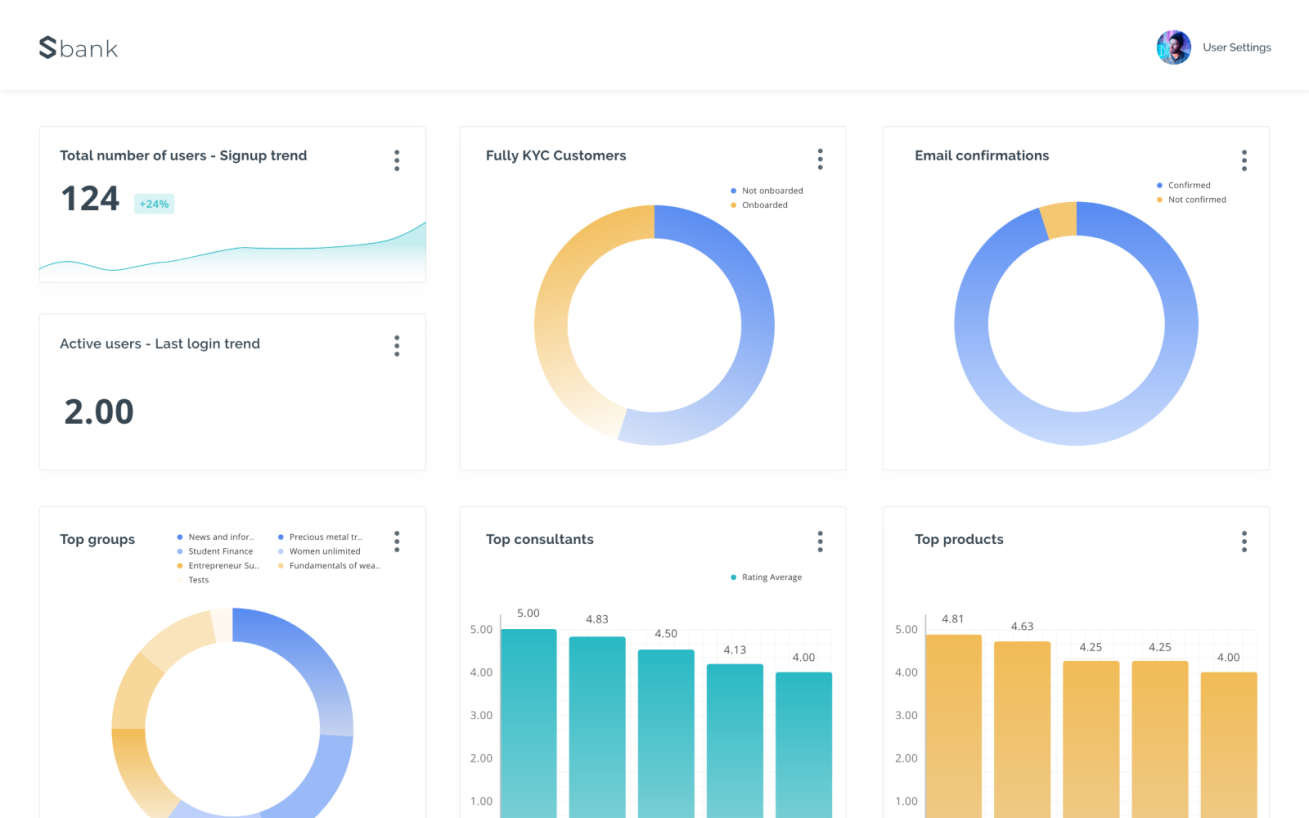Toggle the News and infor.. legend entry

tap(216, 537)
